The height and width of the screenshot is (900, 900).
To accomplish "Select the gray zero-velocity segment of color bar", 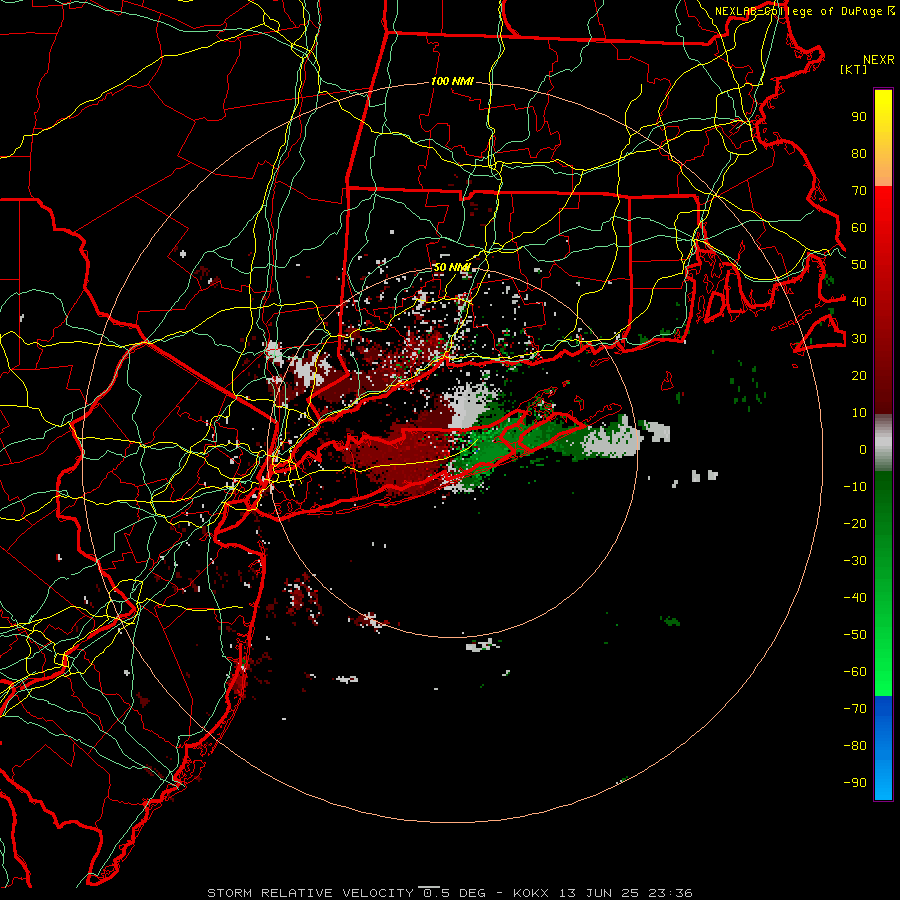I will [x=883, y=443].
